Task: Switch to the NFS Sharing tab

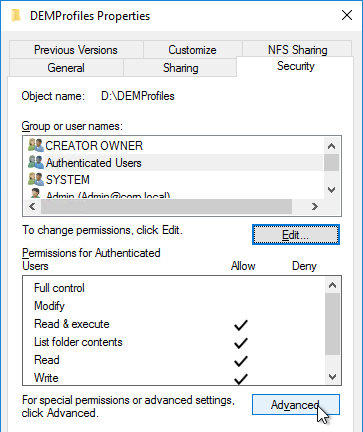Action: click(297, 49)
